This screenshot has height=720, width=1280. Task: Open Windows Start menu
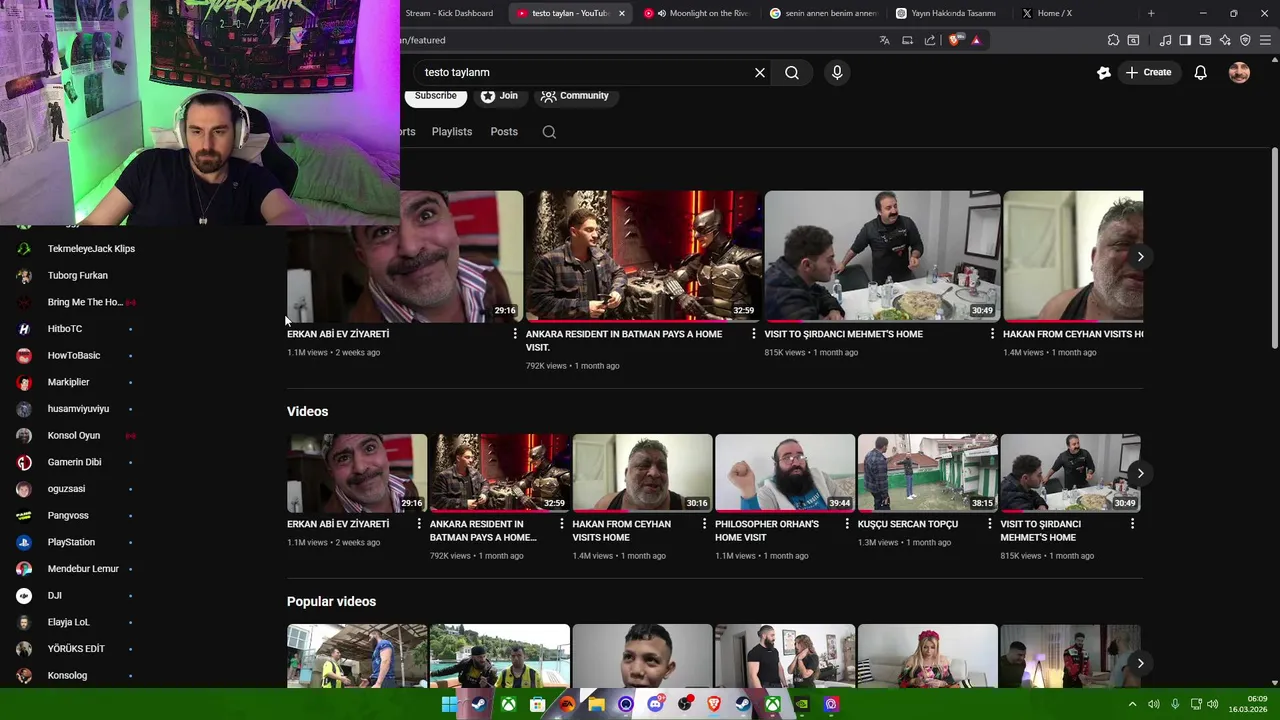pos(449,704)
